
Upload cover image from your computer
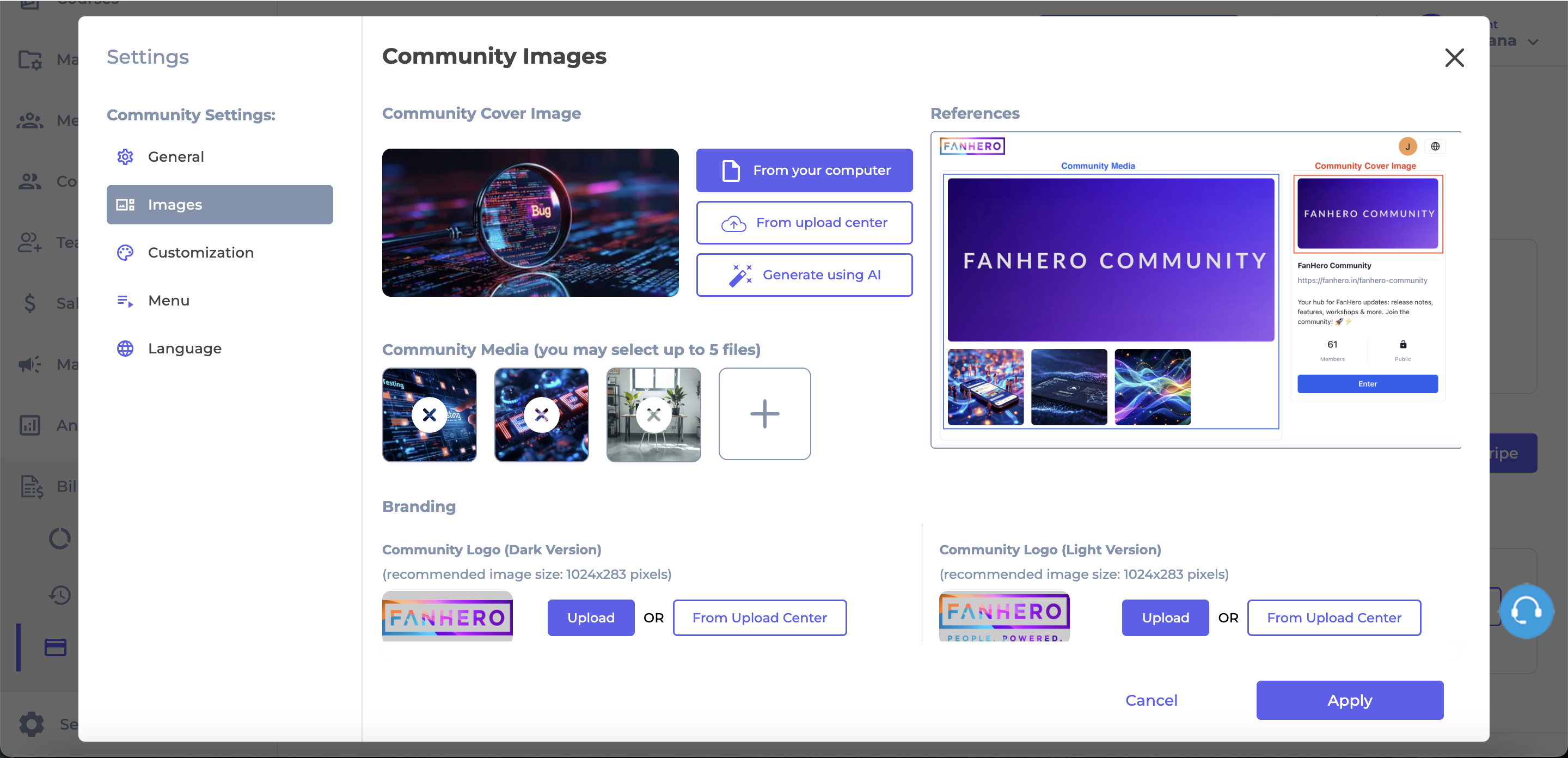(804, 170)
